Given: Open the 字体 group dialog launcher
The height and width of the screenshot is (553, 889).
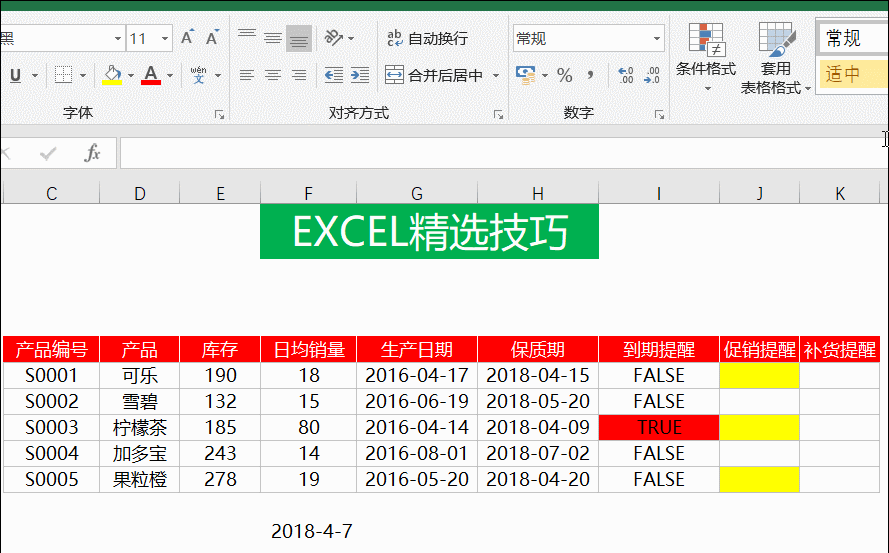Looking at the screenshot, I should (x=219, y=115).
